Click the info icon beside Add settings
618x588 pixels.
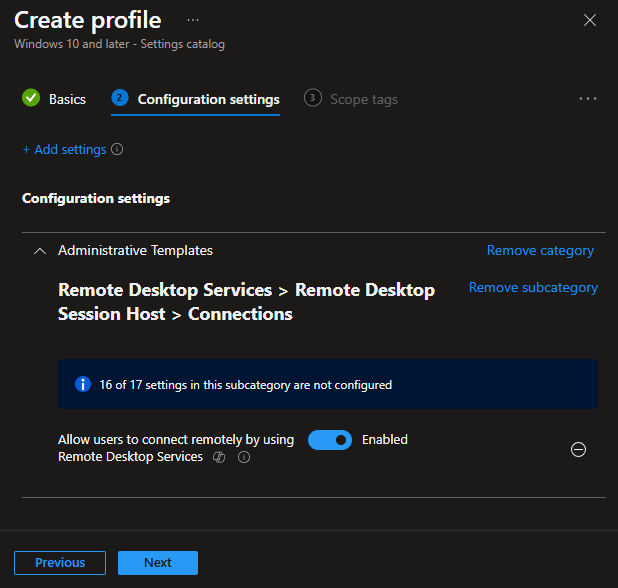pos(117,149)
